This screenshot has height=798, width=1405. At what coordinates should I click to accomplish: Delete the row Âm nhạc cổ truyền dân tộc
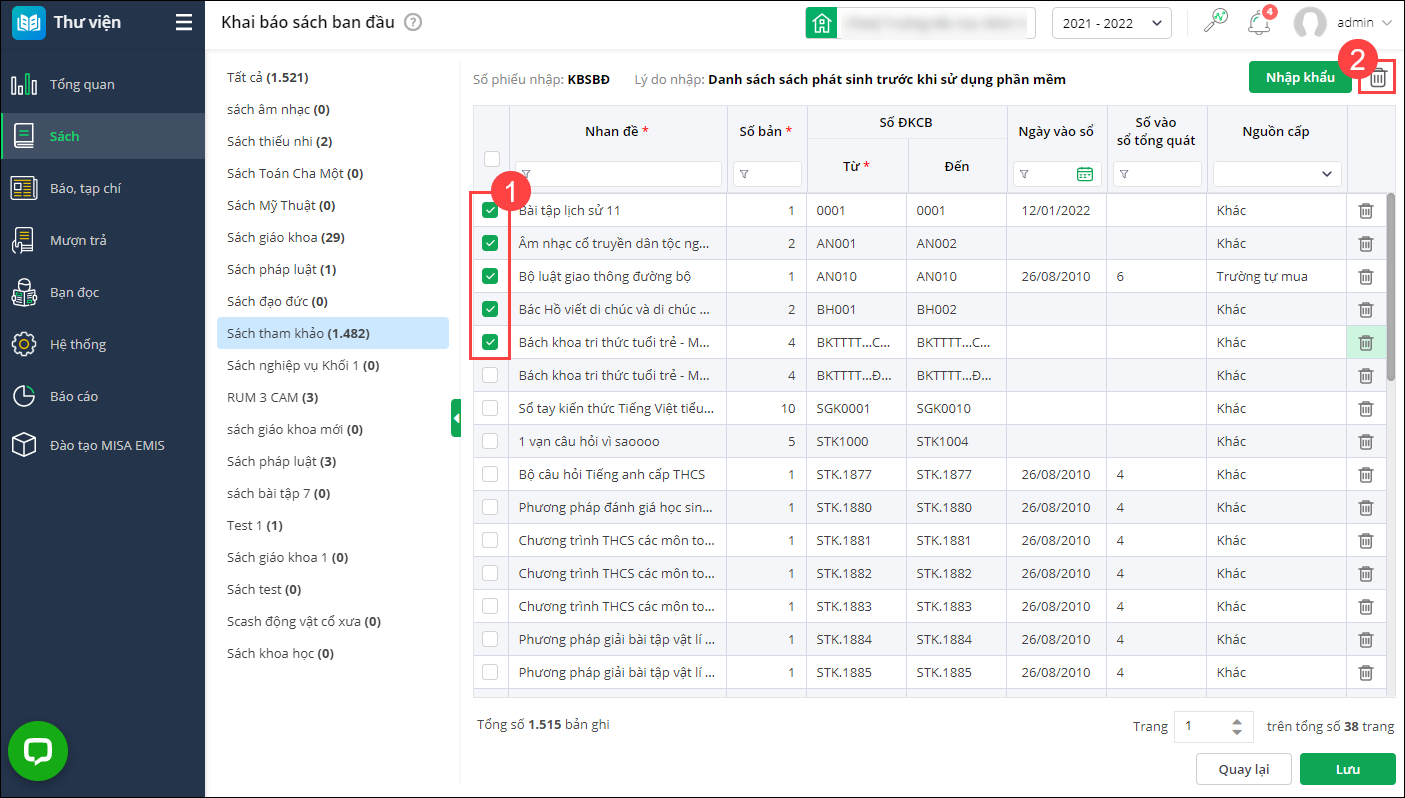click(1365, 244)
